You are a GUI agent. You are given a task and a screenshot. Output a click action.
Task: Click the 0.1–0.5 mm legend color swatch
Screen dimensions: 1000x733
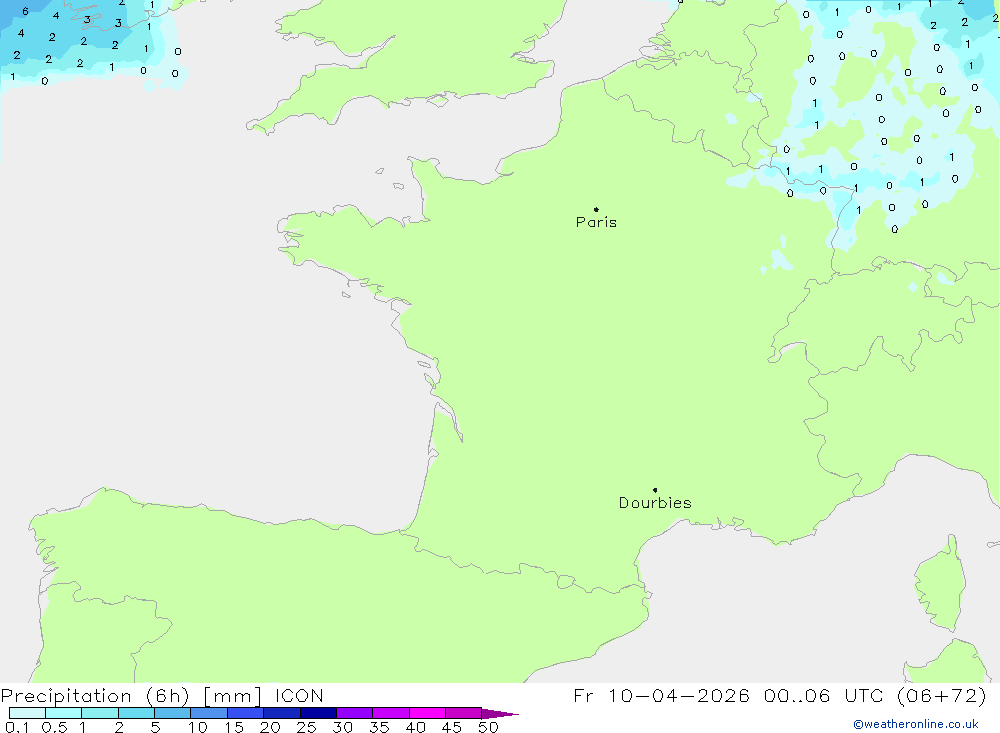[27, 713]
